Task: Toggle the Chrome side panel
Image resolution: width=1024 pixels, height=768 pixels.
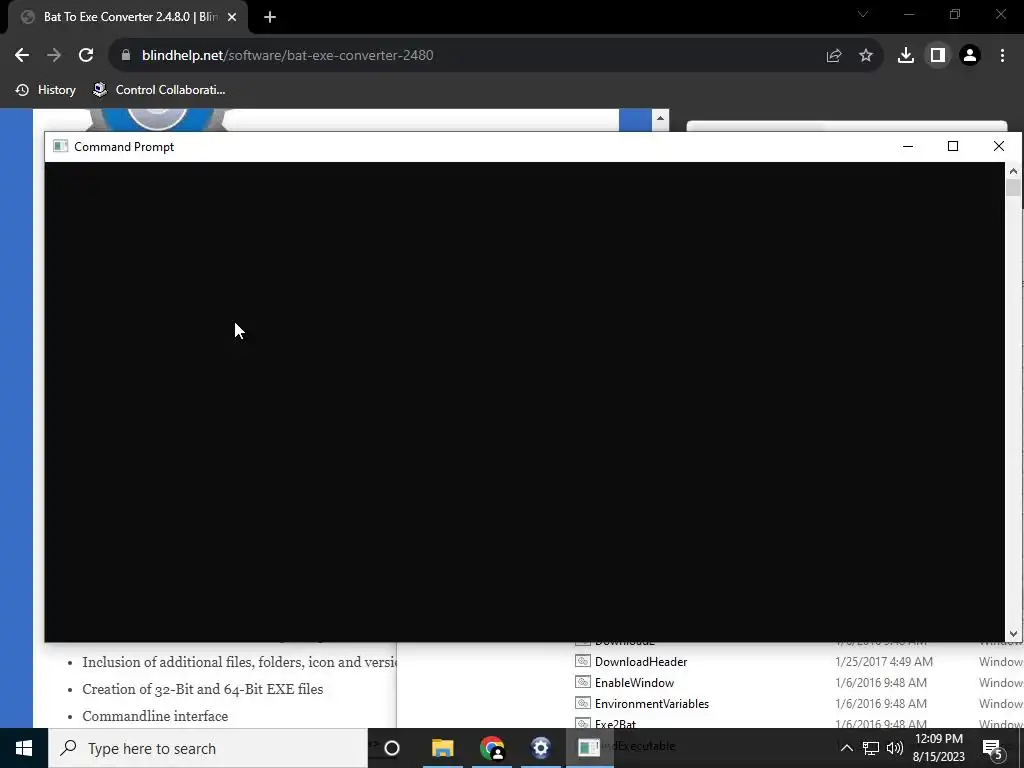Action: [x=938, y=56]
